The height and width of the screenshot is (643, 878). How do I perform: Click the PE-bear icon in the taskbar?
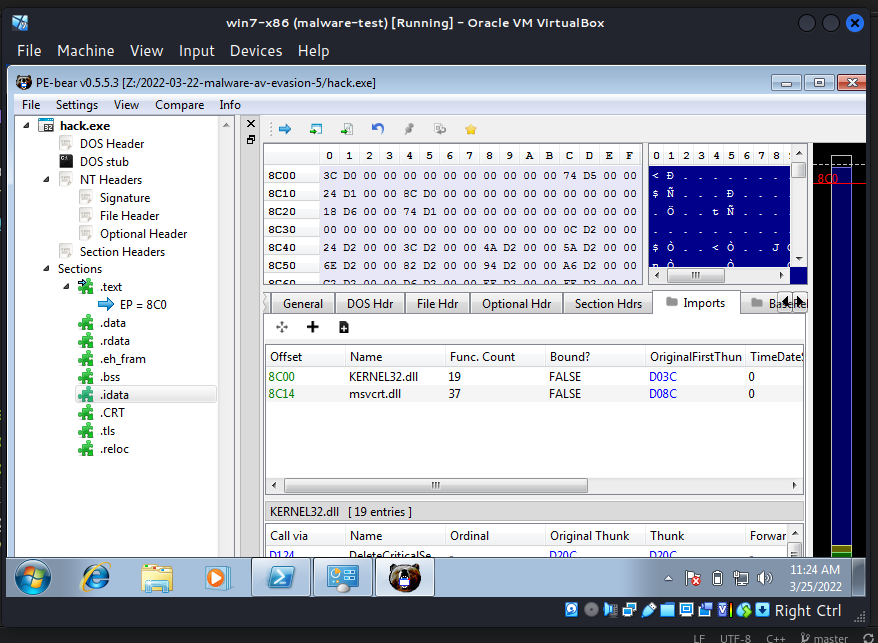click(x=404, y=578)
